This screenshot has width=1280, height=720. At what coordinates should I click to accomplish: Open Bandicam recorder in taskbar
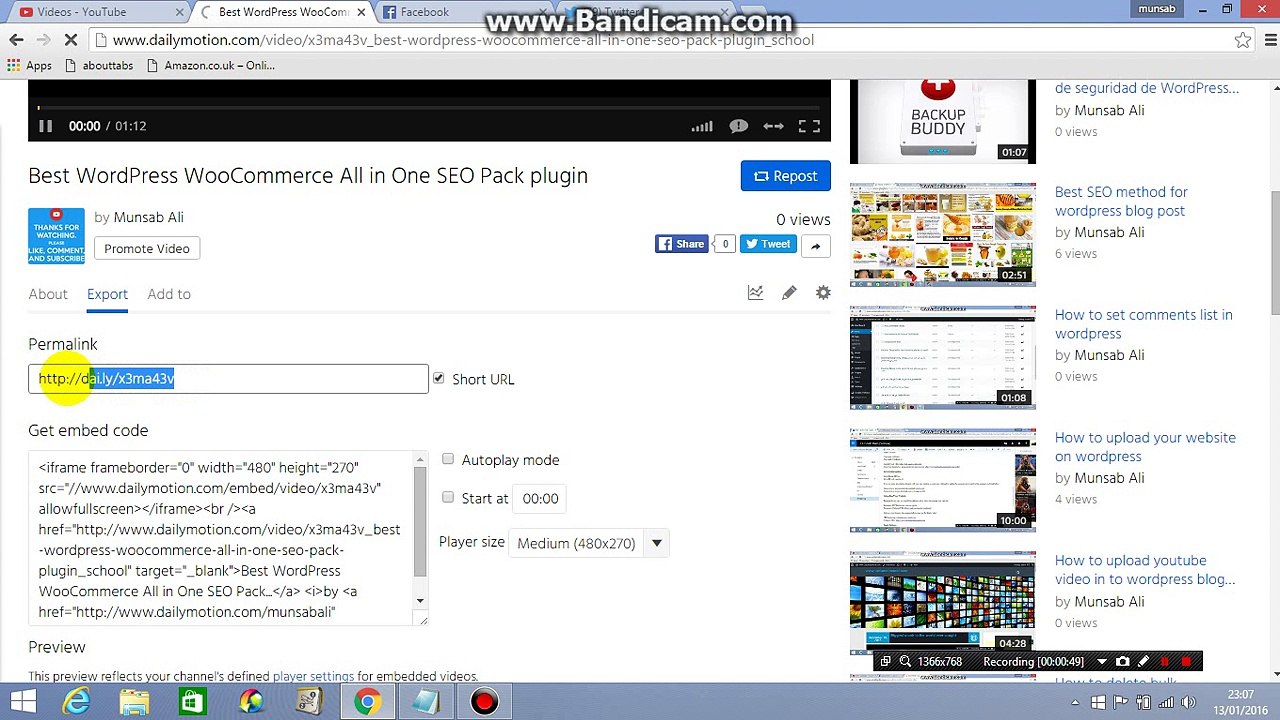484,702
